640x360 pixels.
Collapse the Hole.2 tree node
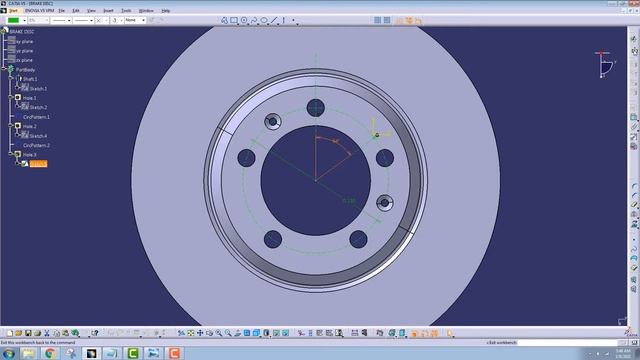[11, 126]
